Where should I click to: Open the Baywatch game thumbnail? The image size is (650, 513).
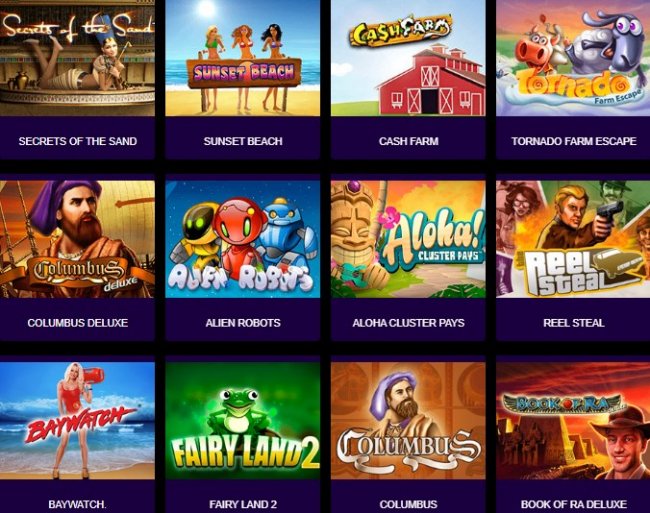[77, 421]
